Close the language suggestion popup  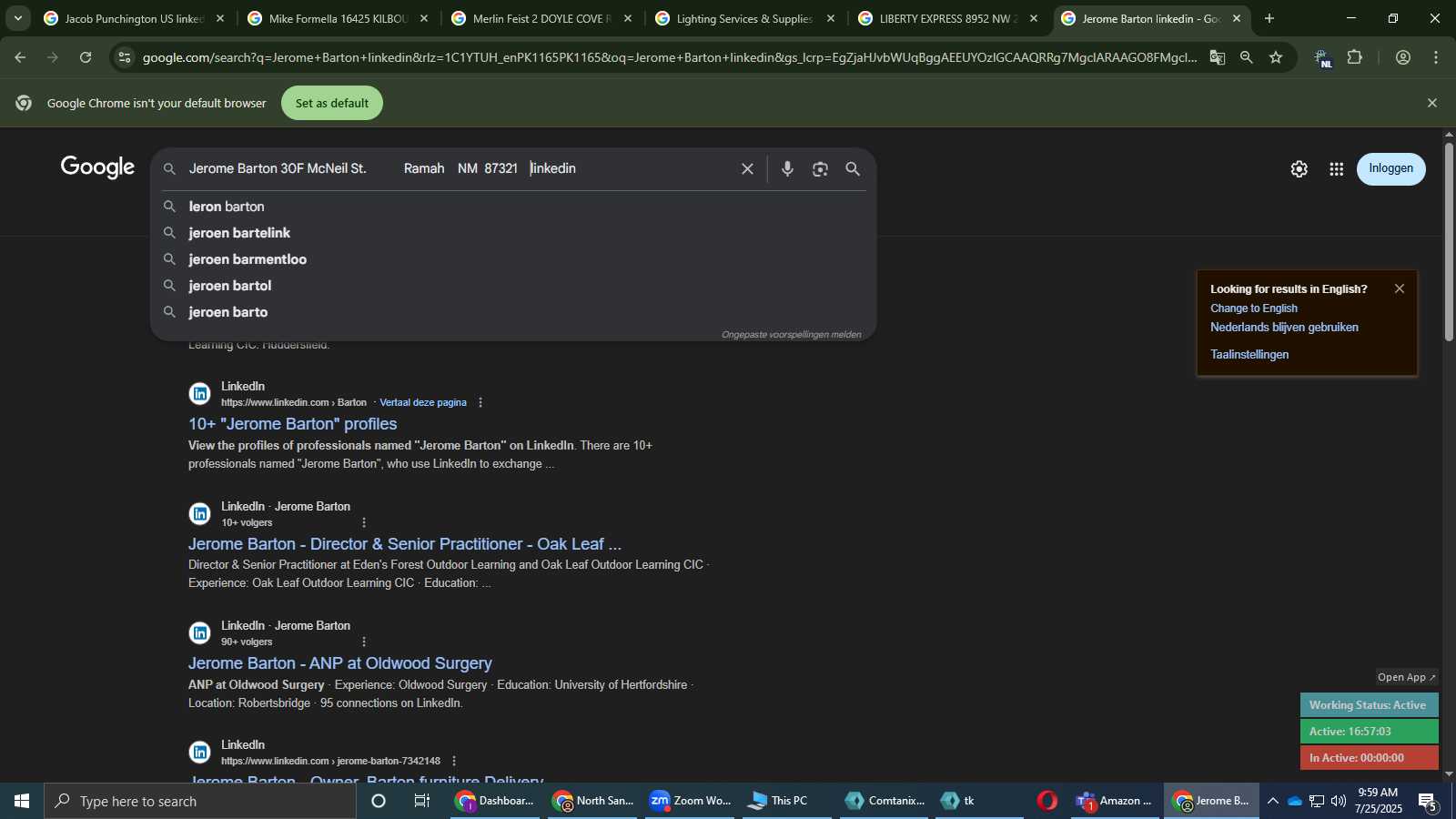pyautogui.click(x=1400, y=288)
